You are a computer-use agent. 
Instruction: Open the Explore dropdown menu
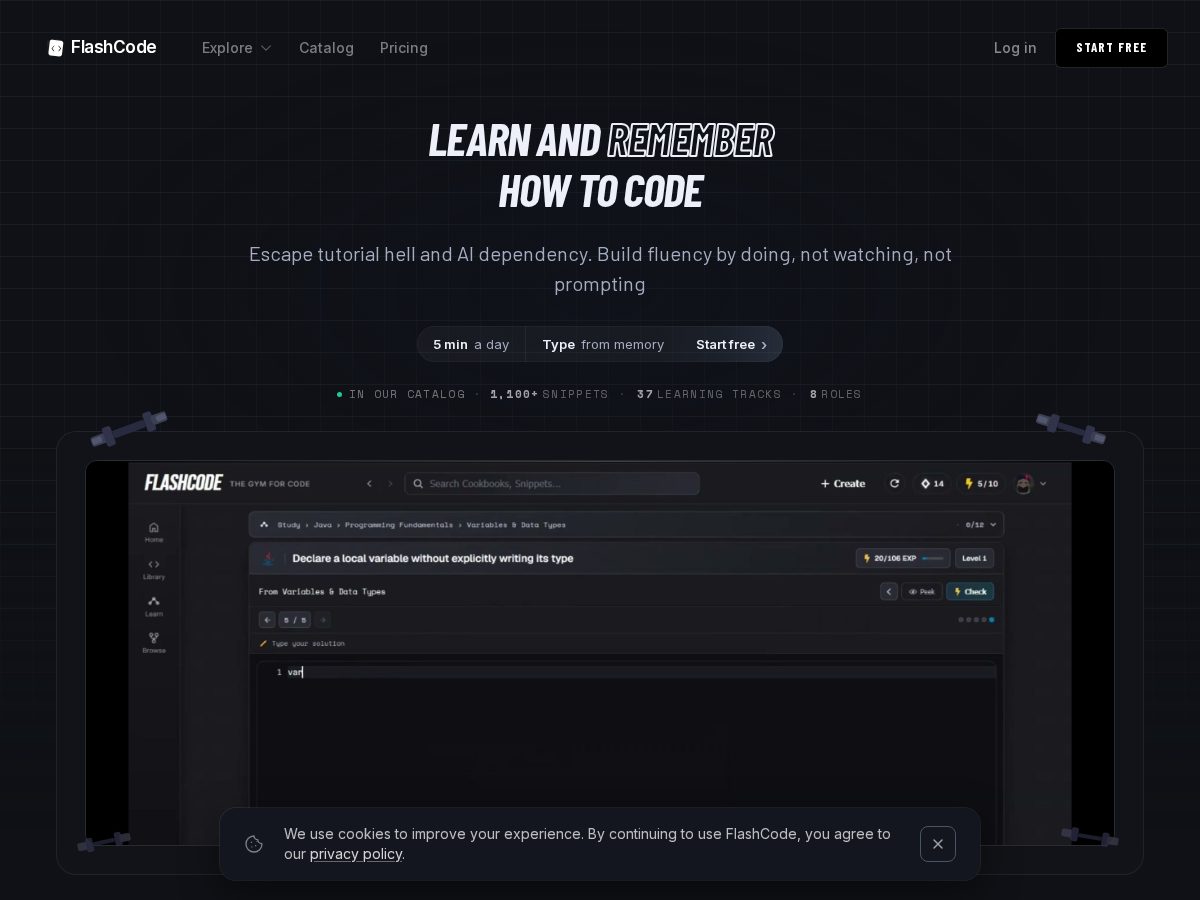click(x=237, y=48)
